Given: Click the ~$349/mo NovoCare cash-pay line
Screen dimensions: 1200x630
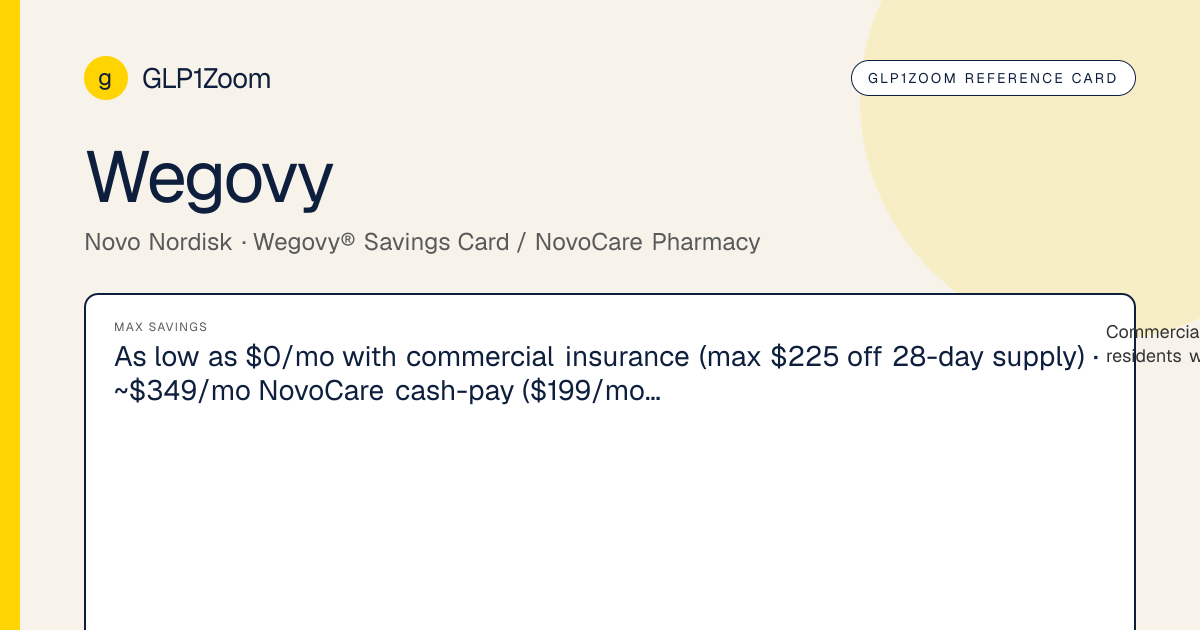Looking at the screenshot, I should [318, 391].
